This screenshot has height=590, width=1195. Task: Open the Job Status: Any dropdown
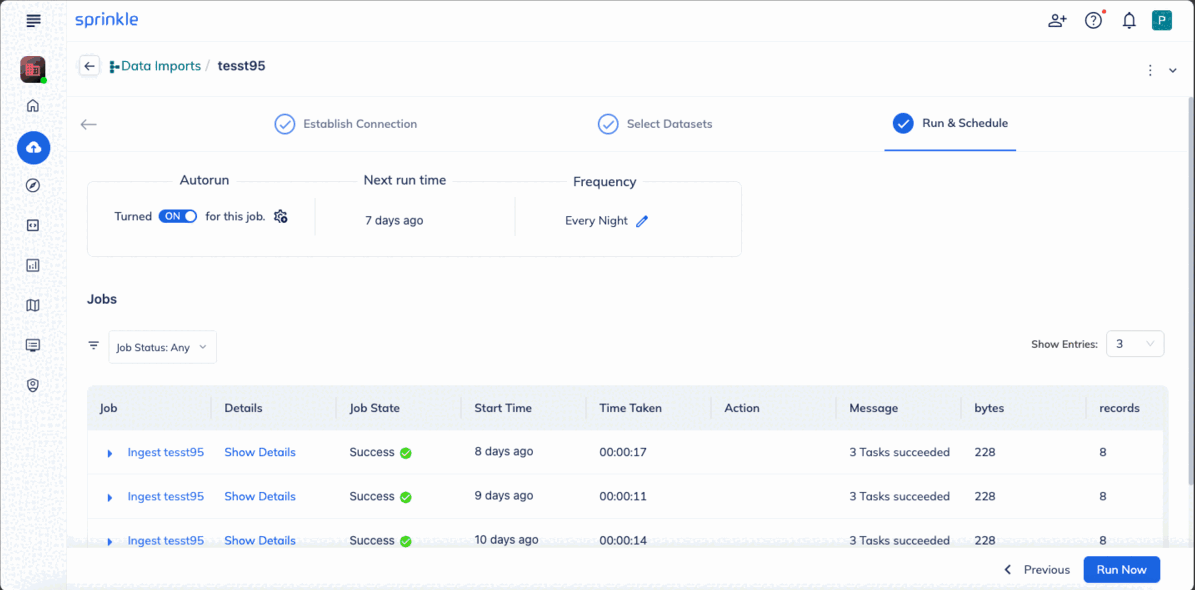pos(162,347)
